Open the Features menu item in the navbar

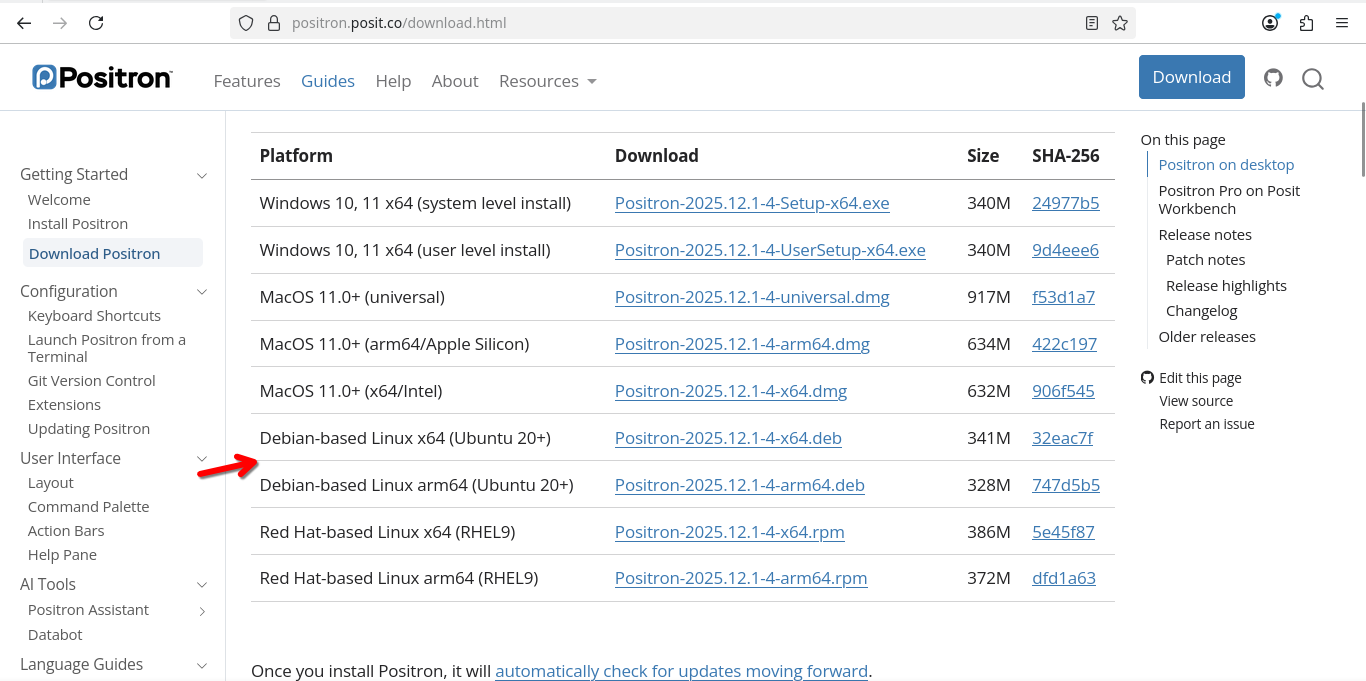[x=247, y=81]
